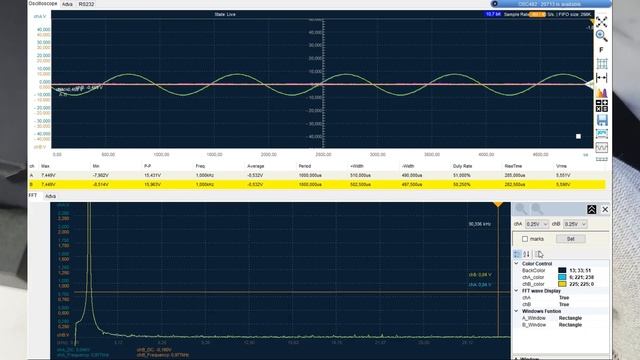Click the FFT zoom in magnifier icon
The image size is (640, 360).
pyautogui.click(x=521, y=209)
